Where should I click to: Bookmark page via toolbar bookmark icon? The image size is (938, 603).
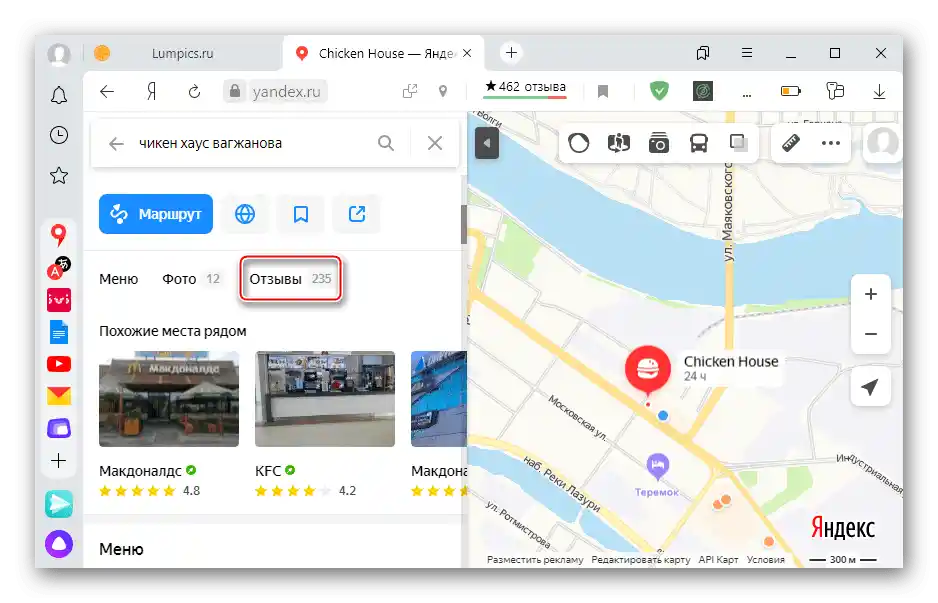coord(603,92)
